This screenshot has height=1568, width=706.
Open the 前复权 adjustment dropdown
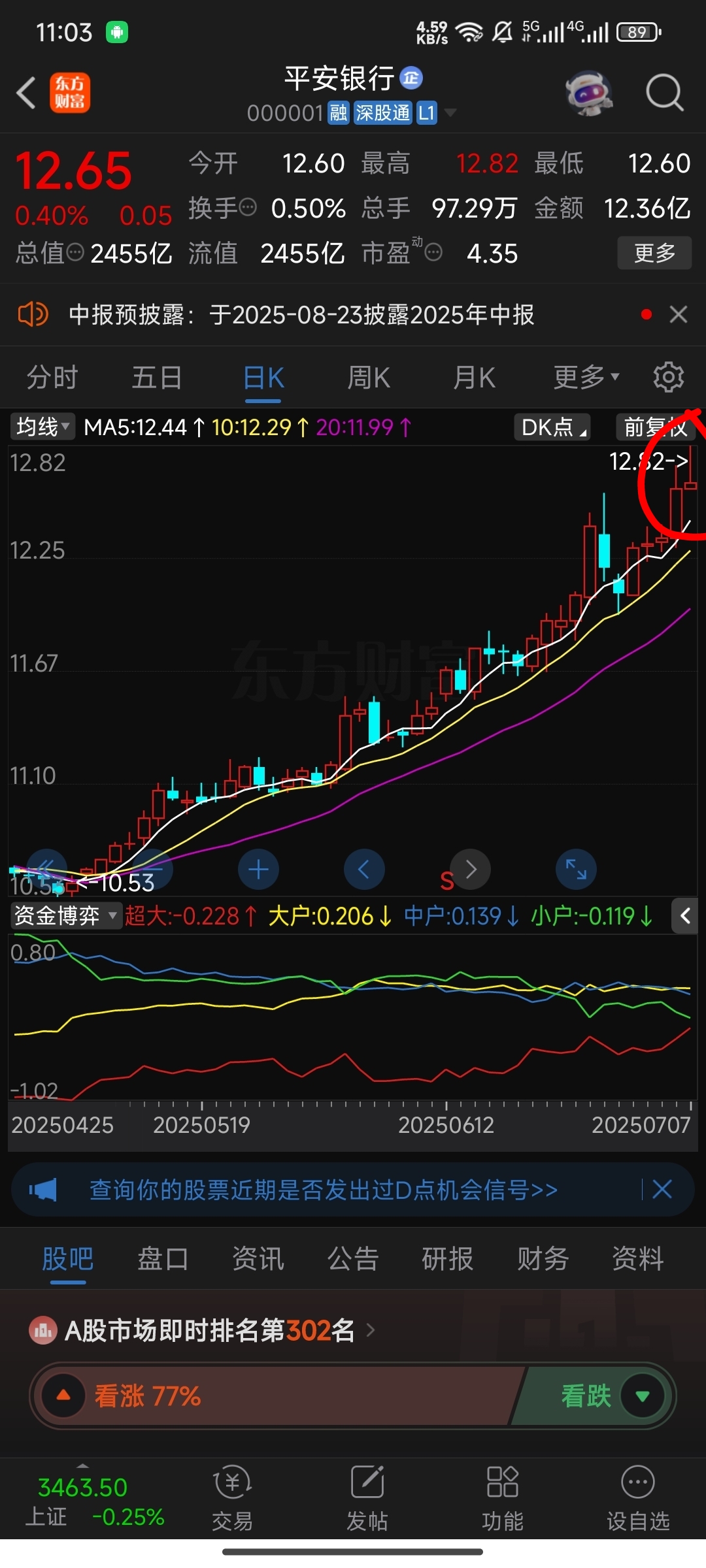tap(656, 427)
